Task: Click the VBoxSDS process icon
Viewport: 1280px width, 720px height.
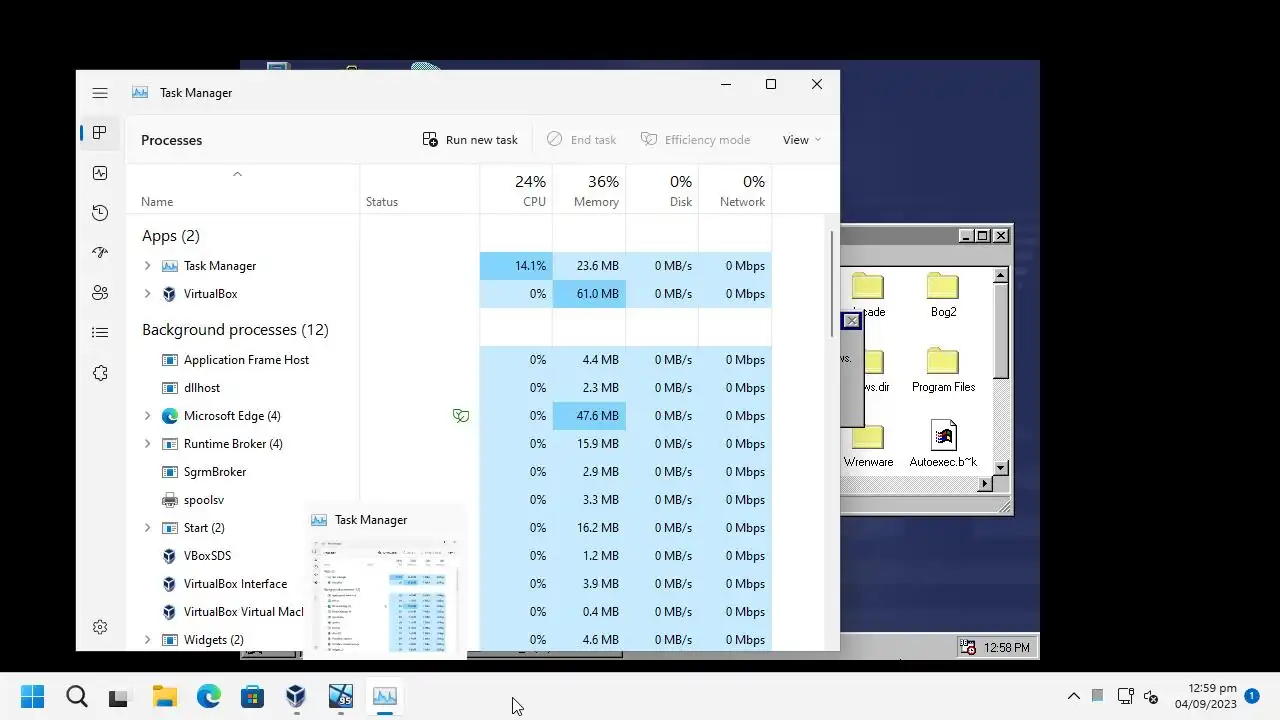Action: coord(169,556)
